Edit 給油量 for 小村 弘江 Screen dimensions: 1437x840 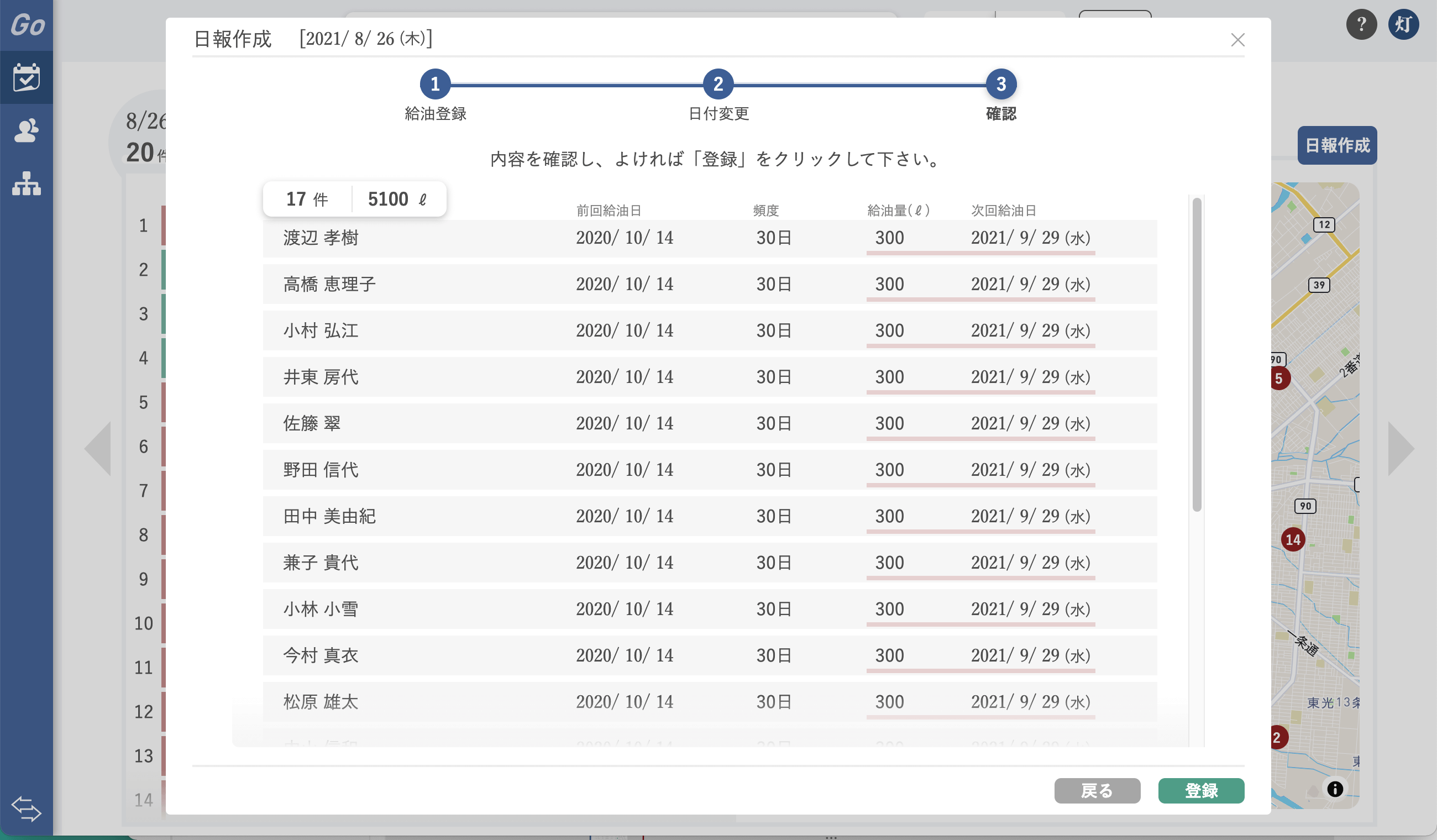coord(890,331)
